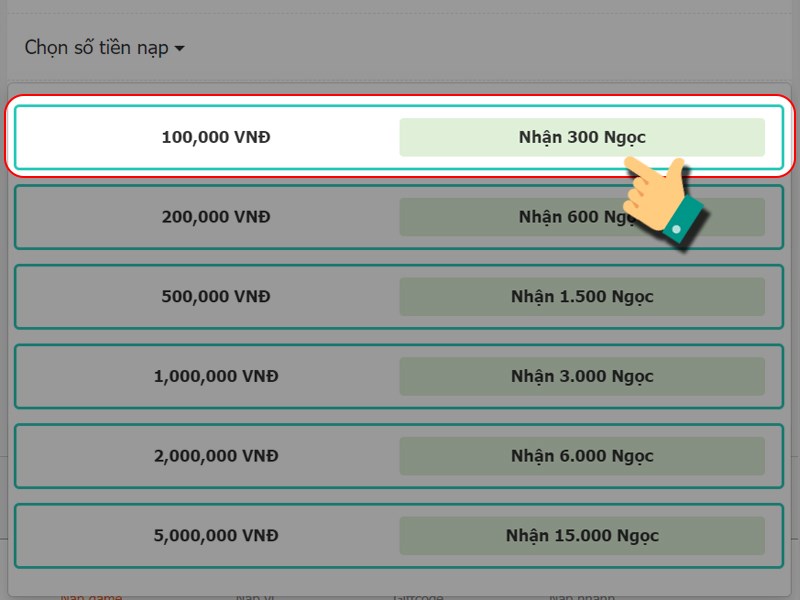This screenshot has height=600, width=800.
Task: Pick the 500,000 VNĐ amount
Action: (216, 297)
